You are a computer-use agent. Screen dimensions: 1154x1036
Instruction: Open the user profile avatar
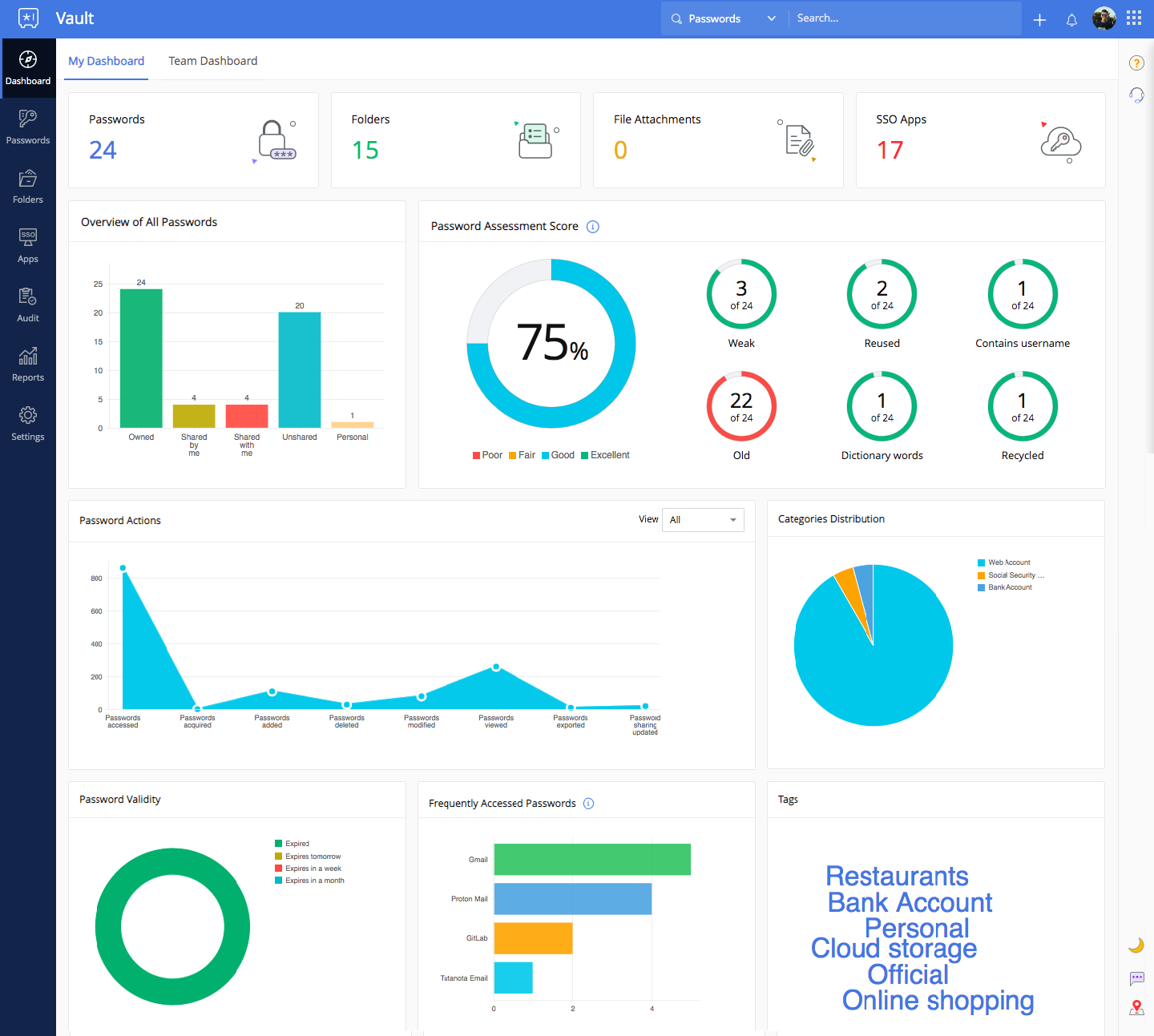(1104, 18)
